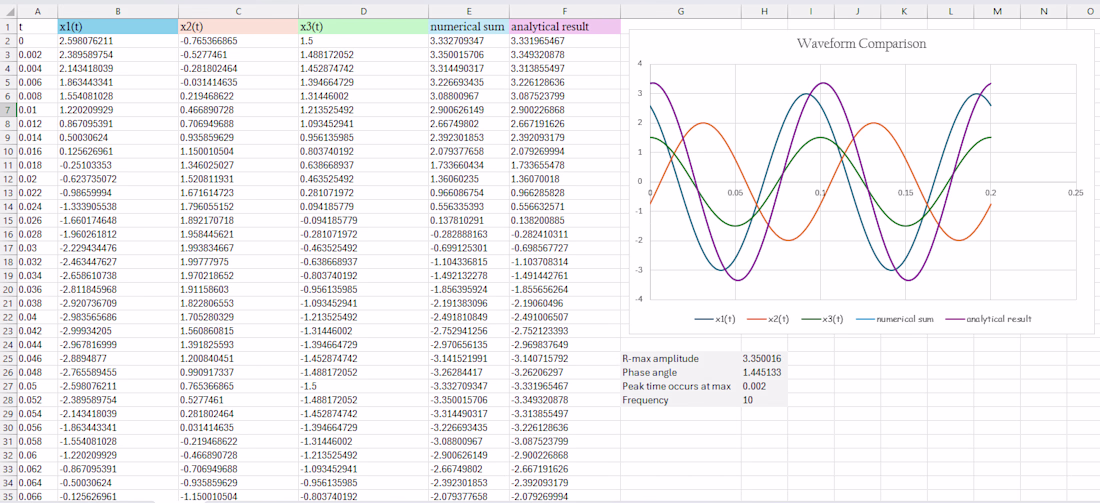Select column E header
The width and height of the screenshot is (1100, 503).
pyautogui.click(x=469, y=11)
